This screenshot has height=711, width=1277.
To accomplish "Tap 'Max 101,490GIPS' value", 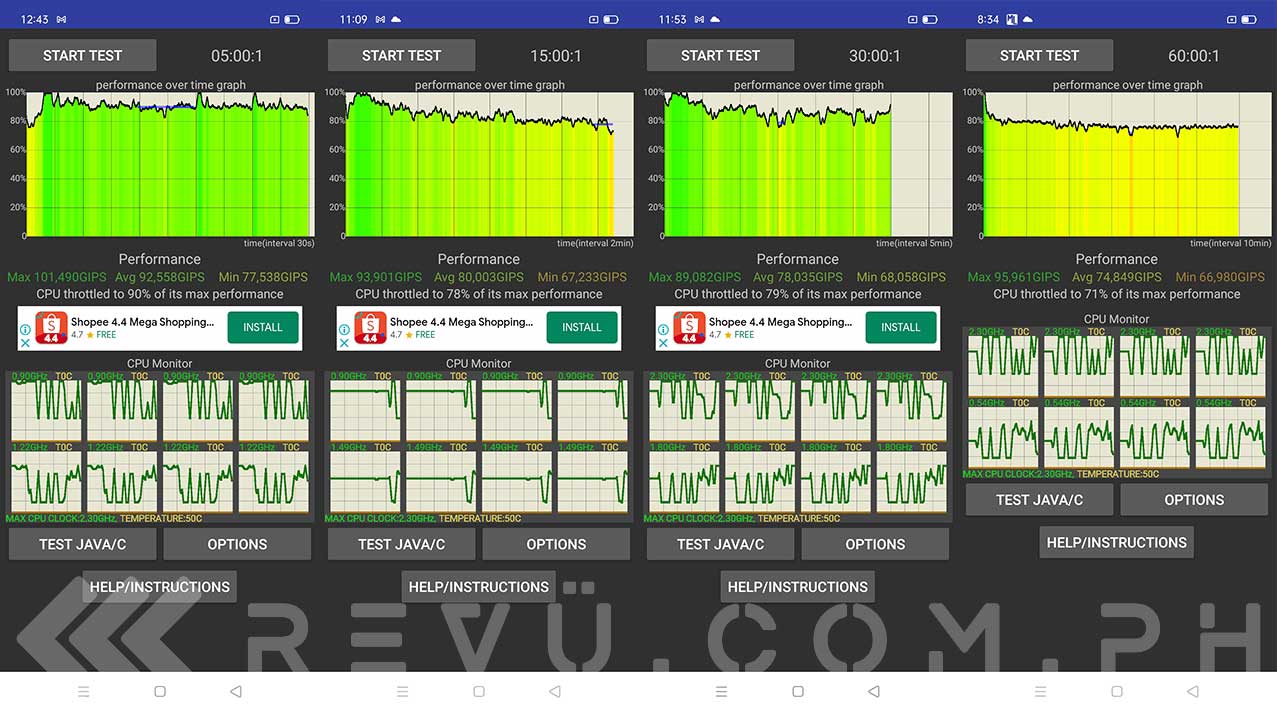I will (56, 277).
